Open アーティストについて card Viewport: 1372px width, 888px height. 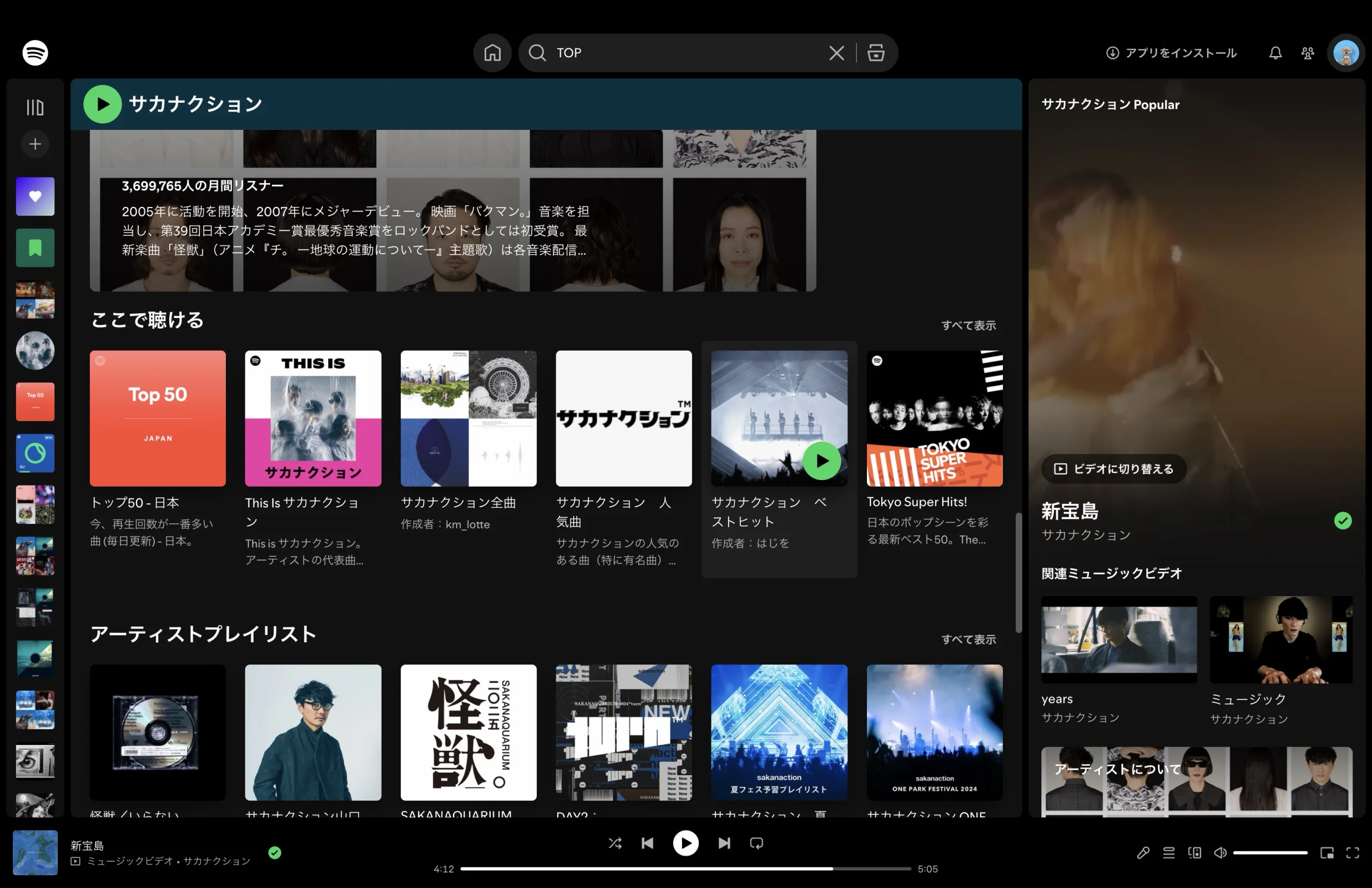tap(1197, 782)
